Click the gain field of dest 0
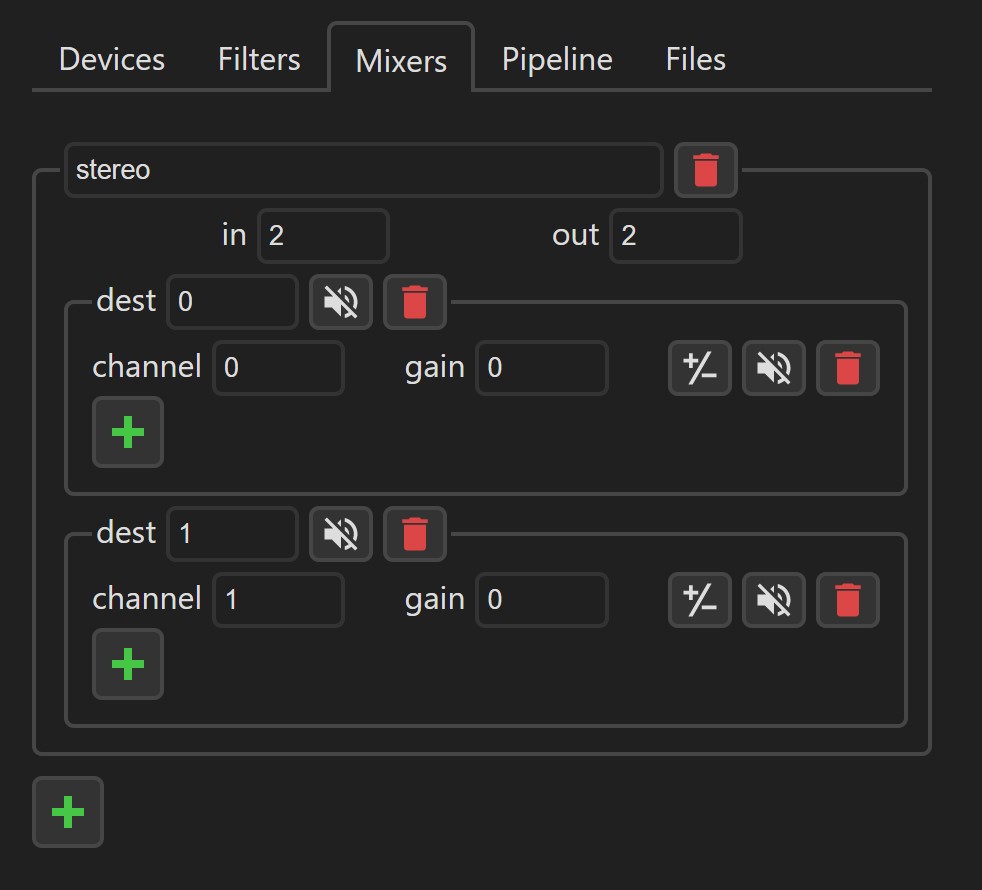The width and height of the screenshot is (982, 890). tap(542, 368)
